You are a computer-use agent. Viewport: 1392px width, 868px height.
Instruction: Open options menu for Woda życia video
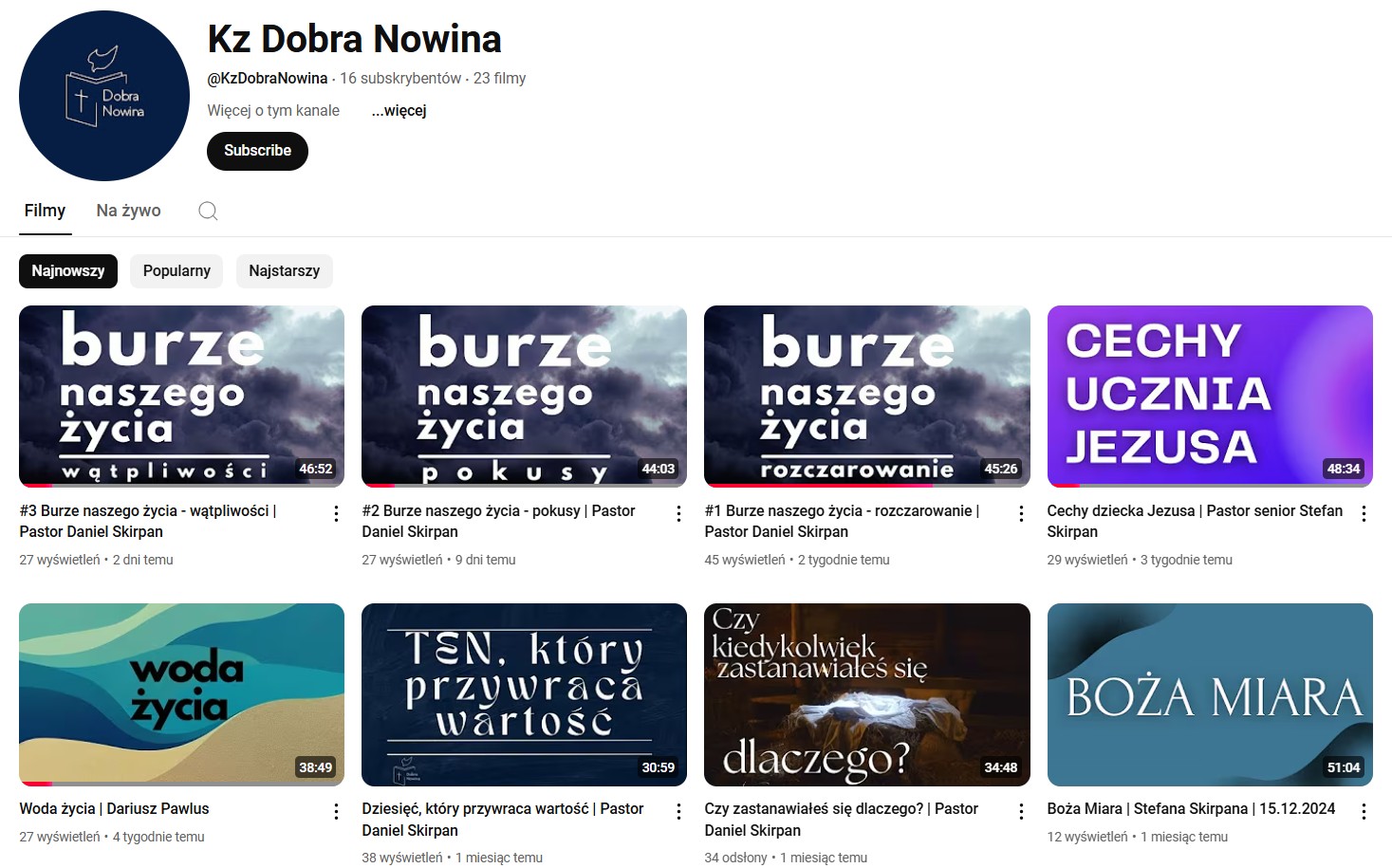336,811
